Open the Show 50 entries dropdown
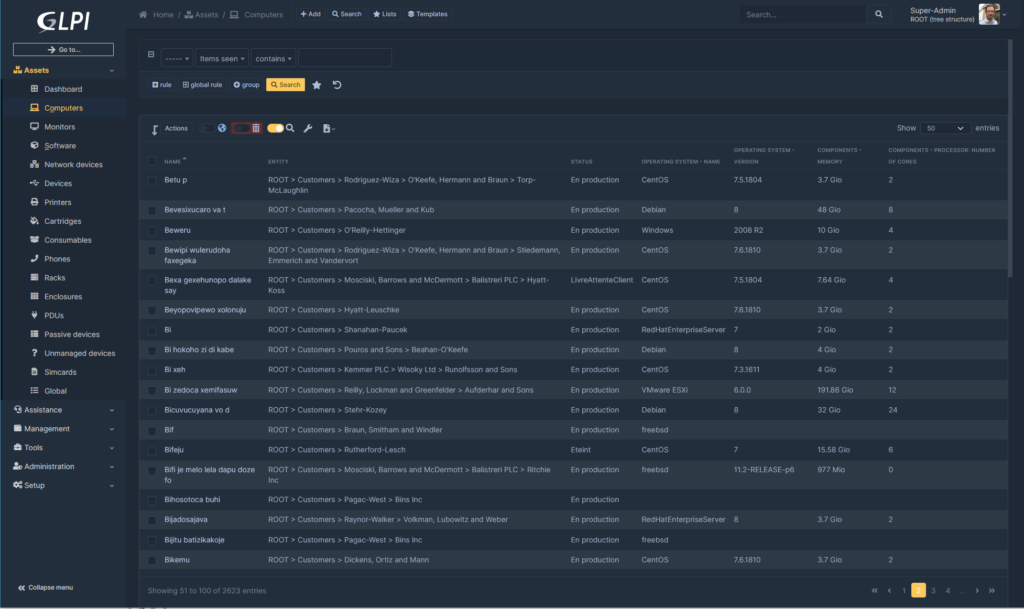The image size is (1024, 609). coord(945,129)
